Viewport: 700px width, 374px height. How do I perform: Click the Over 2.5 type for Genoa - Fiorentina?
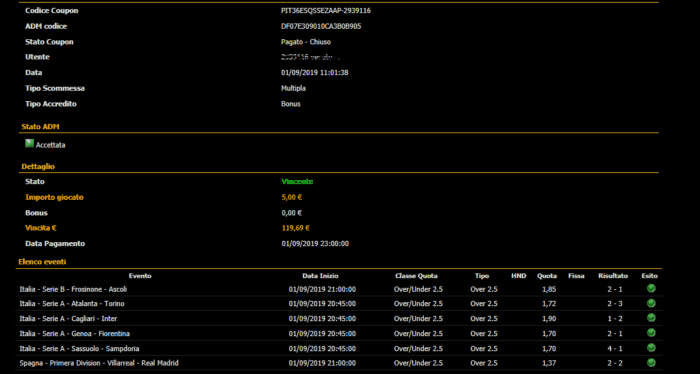pos(483,333)
